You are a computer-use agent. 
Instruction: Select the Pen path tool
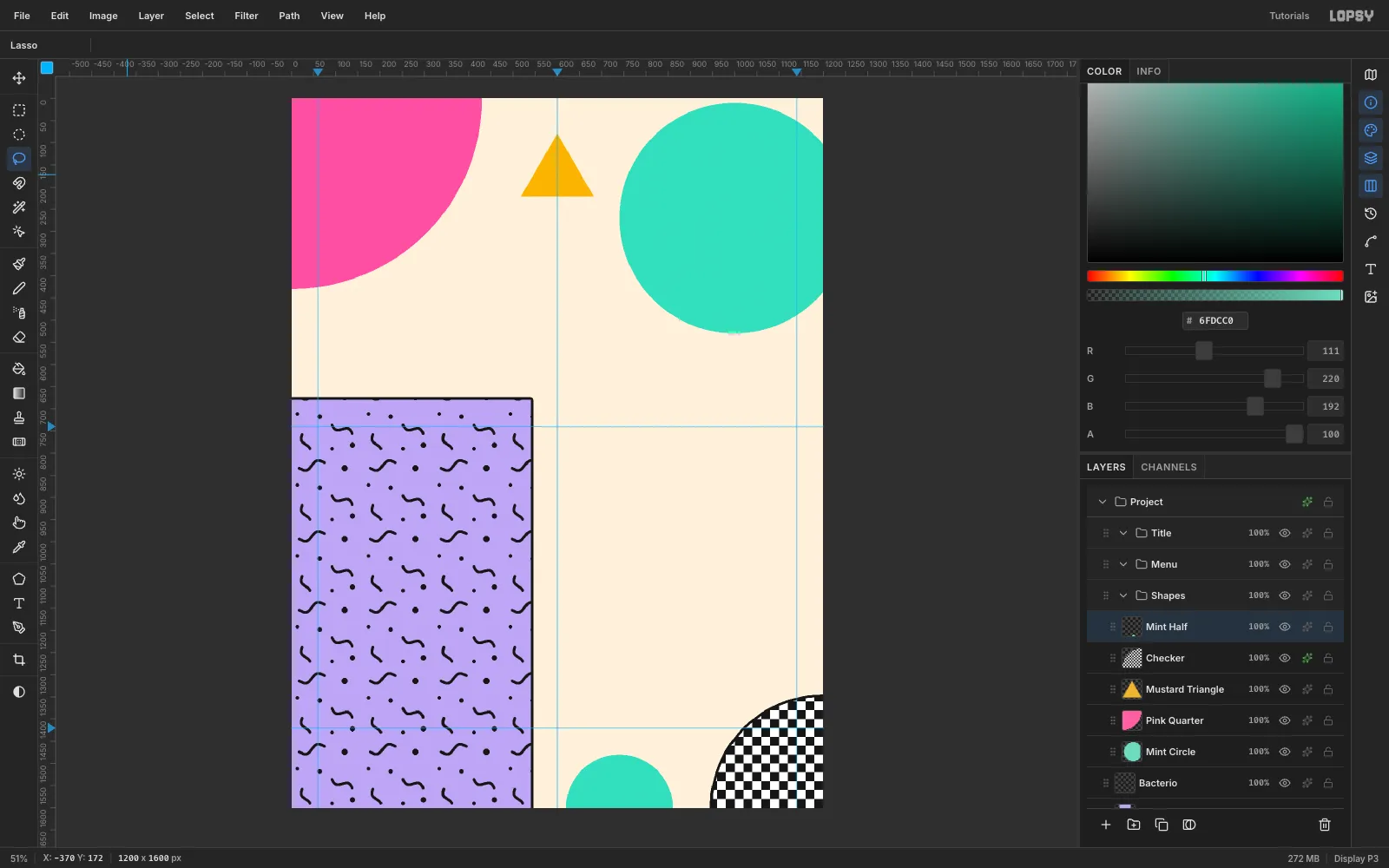pyautogui.click(x=19, y=628)
